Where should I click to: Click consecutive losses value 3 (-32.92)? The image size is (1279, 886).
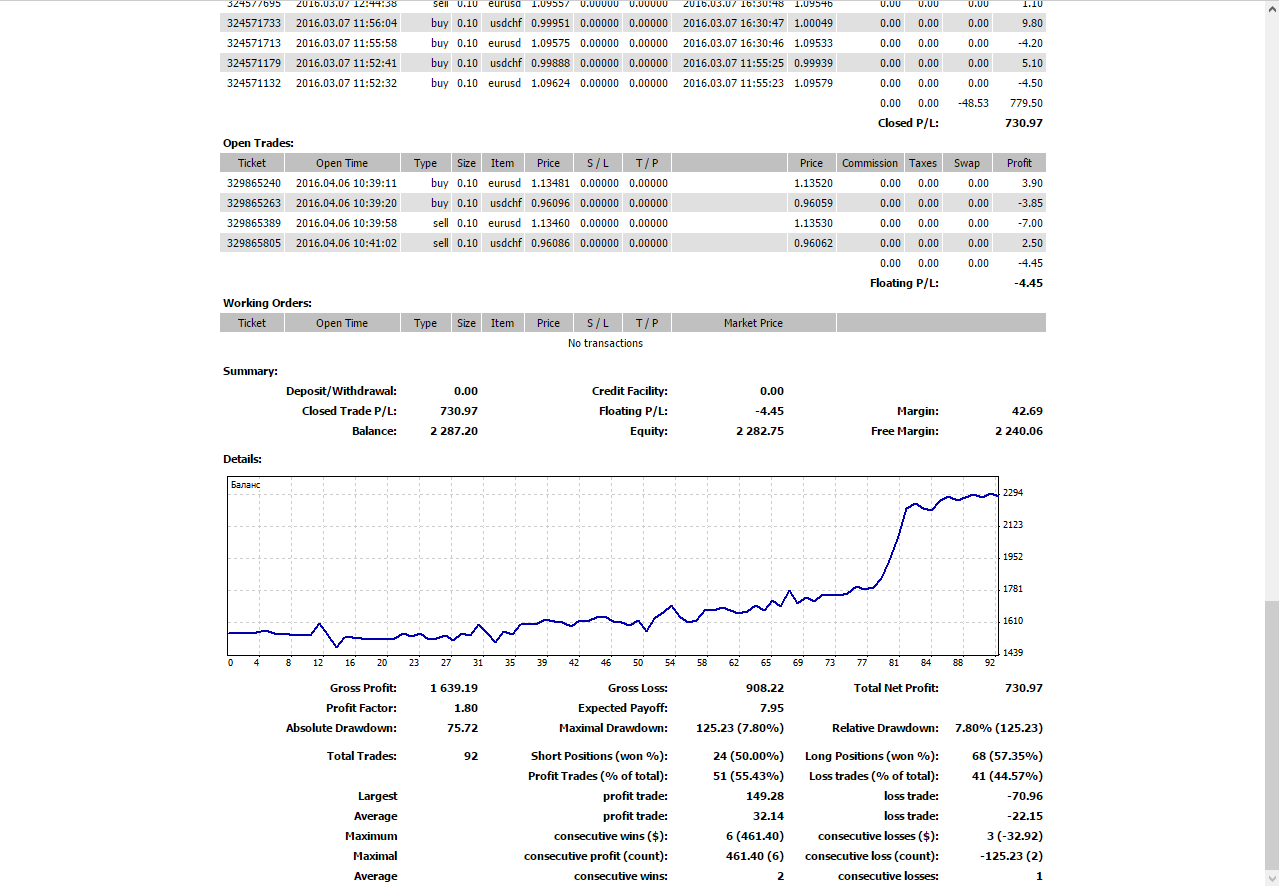click(x=1014, y=836)
